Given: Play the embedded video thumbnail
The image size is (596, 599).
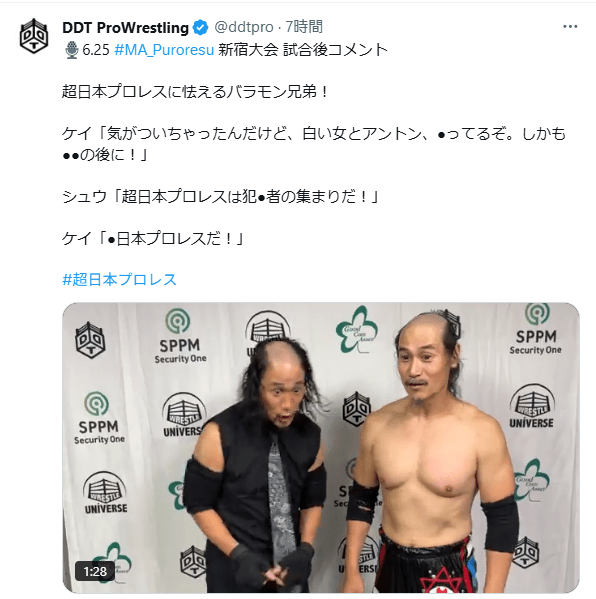Looking at the screenshot, I should 321,448.
